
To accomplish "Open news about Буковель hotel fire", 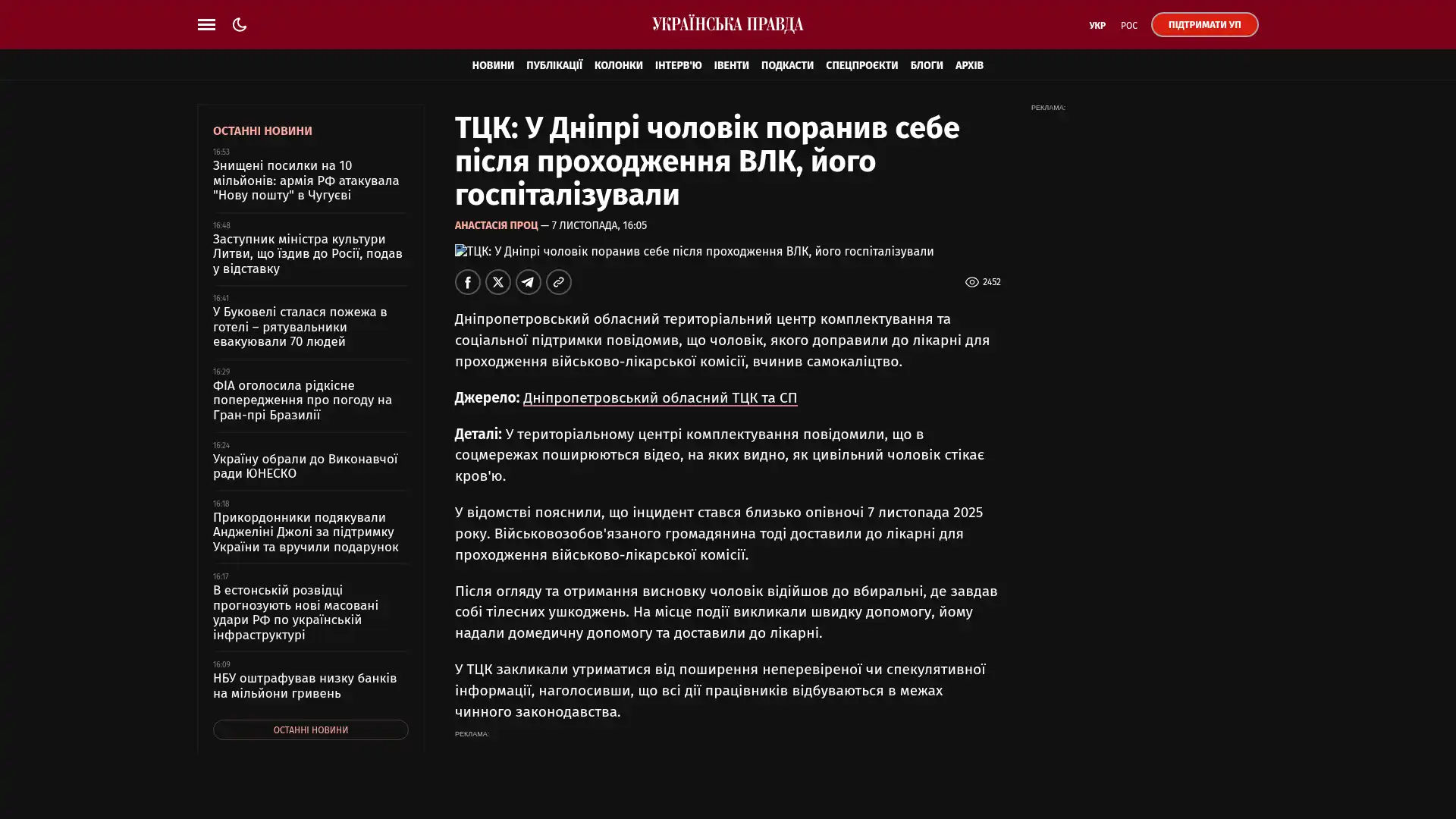I will (300, 327).
